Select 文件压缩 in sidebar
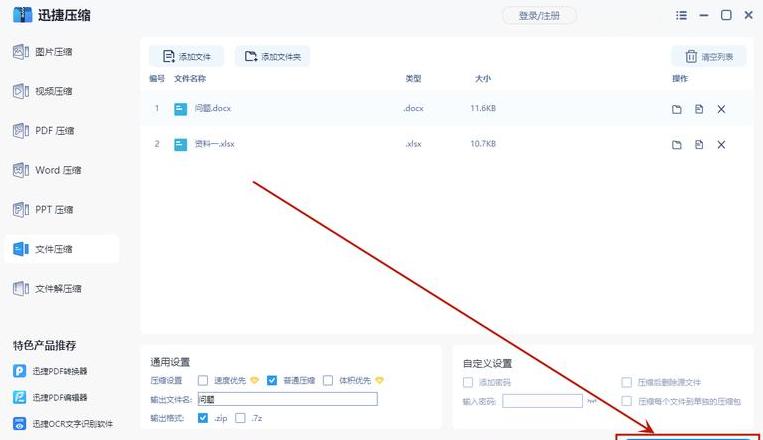This screenshot has width=763, height=440. coord(61,249)
